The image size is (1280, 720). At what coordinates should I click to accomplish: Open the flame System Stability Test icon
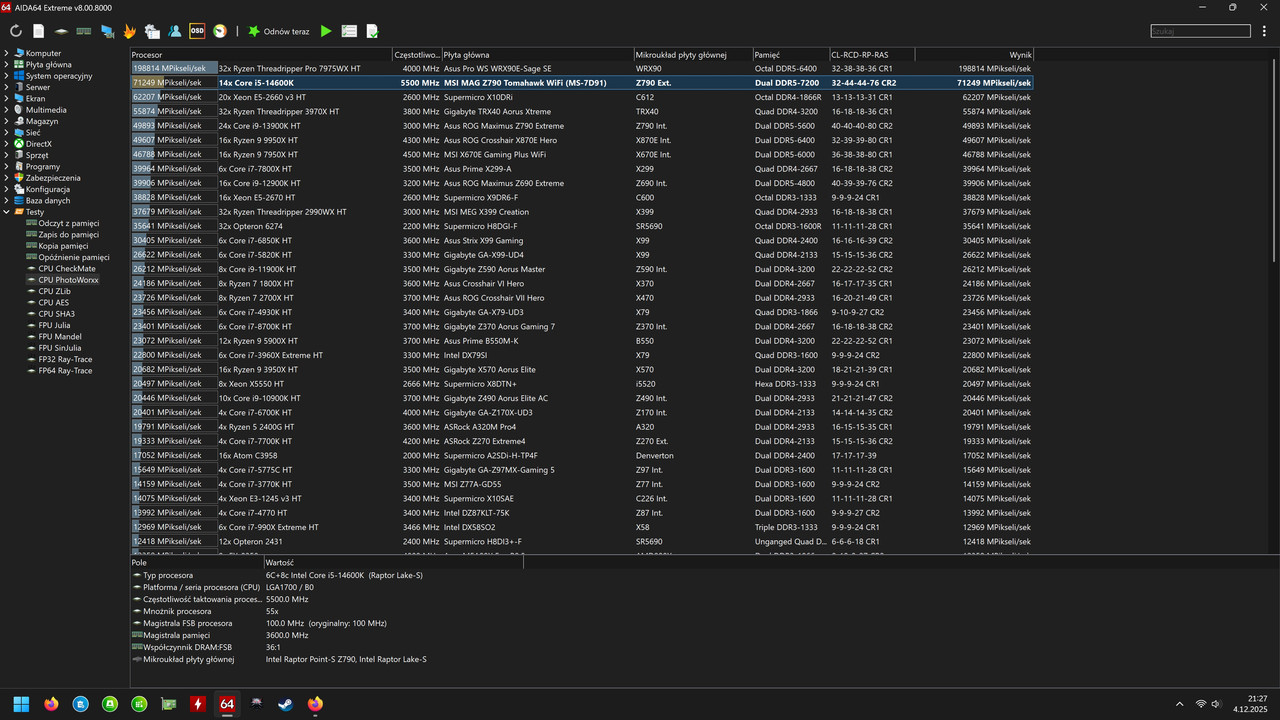(x=129, y=31)
